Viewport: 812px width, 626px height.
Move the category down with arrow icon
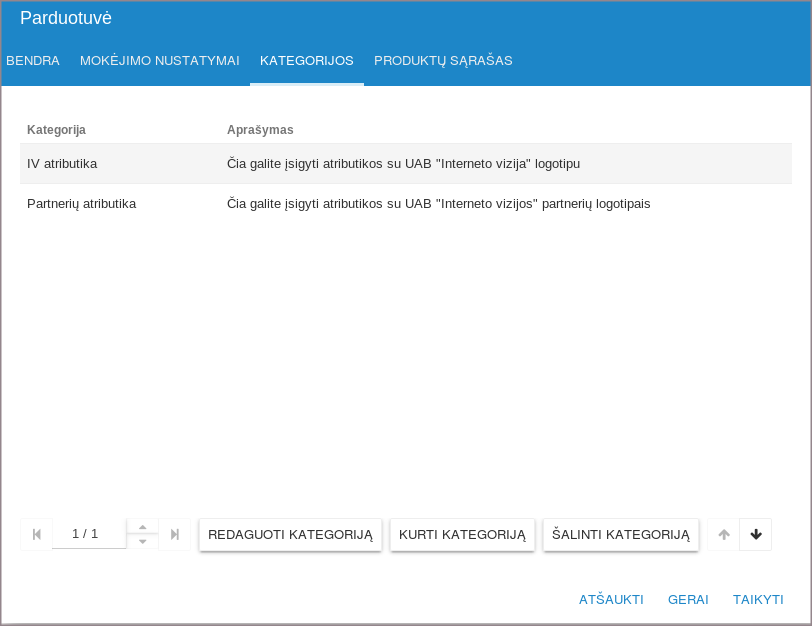pos(756,534)
